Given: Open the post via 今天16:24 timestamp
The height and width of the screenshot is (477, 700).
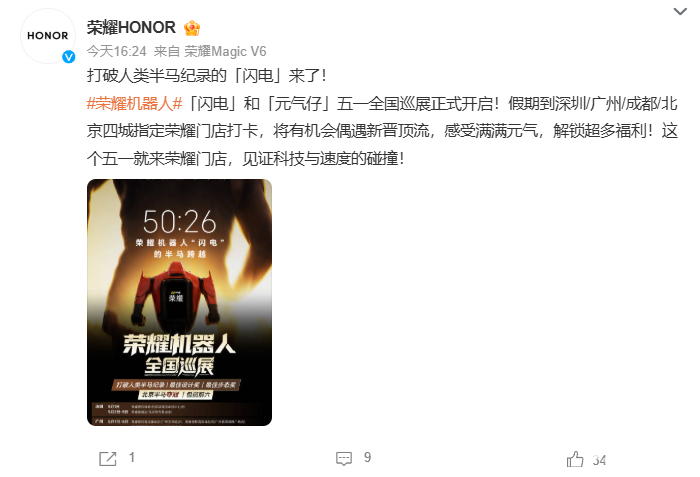Looking at the screenshot, I should coord(117,51).
